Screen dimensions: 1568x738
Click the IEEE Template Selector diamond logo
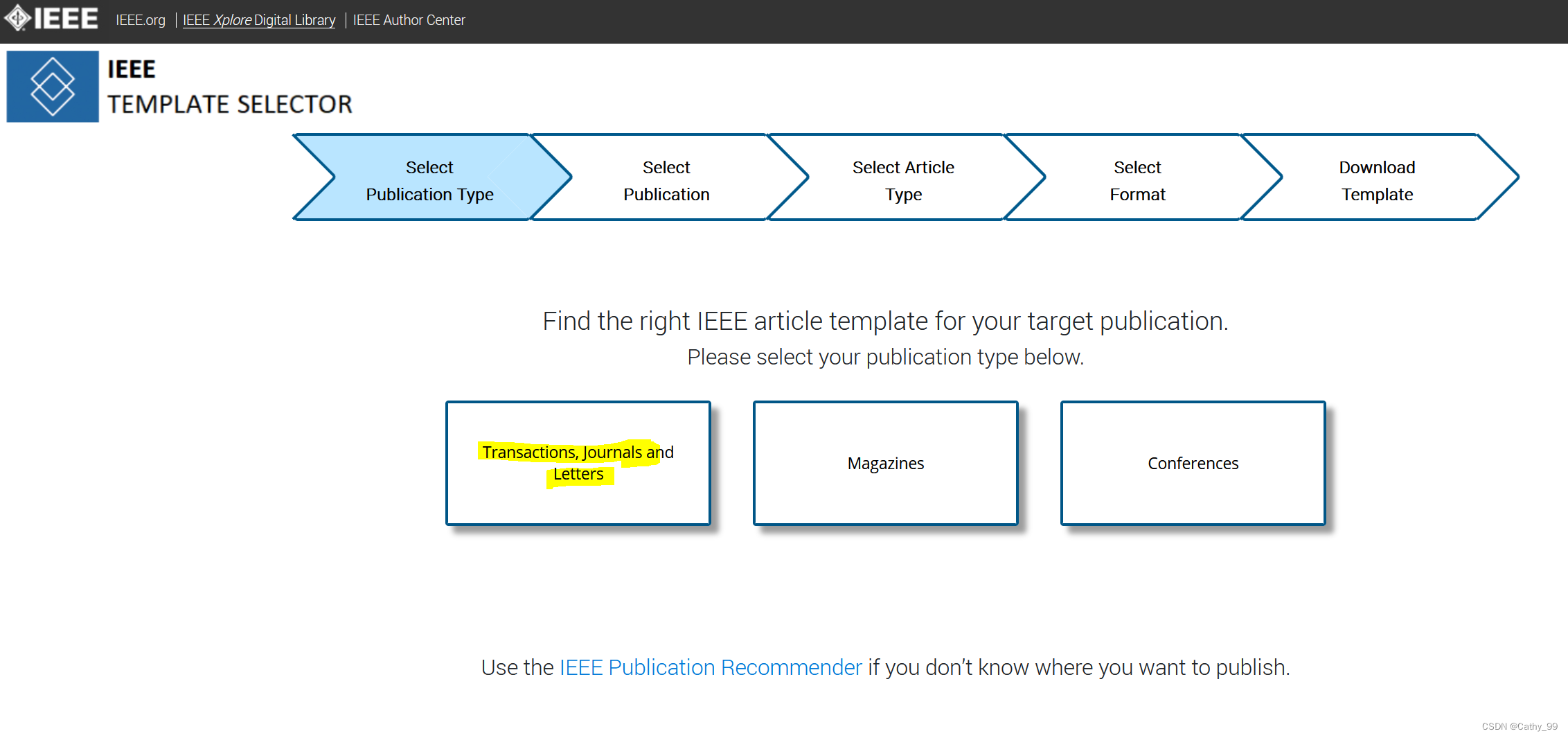tap(52, 85)
